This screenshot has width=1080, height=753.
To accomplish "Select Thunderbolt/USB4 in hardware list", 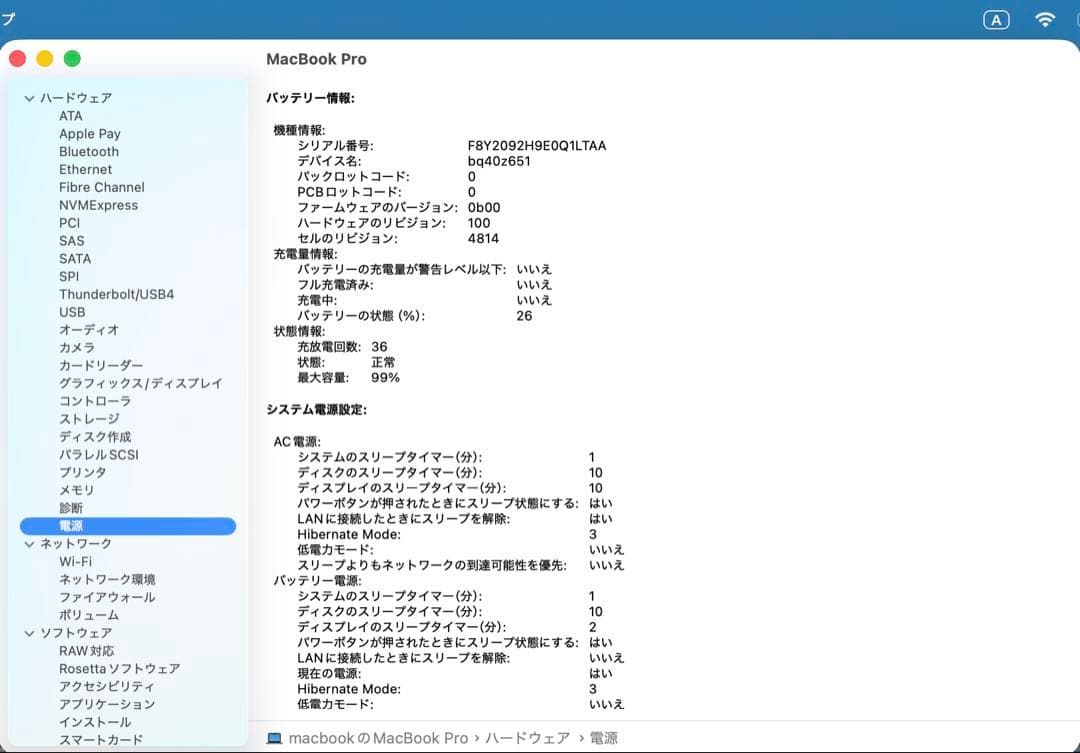I will [x=116, y=294].
